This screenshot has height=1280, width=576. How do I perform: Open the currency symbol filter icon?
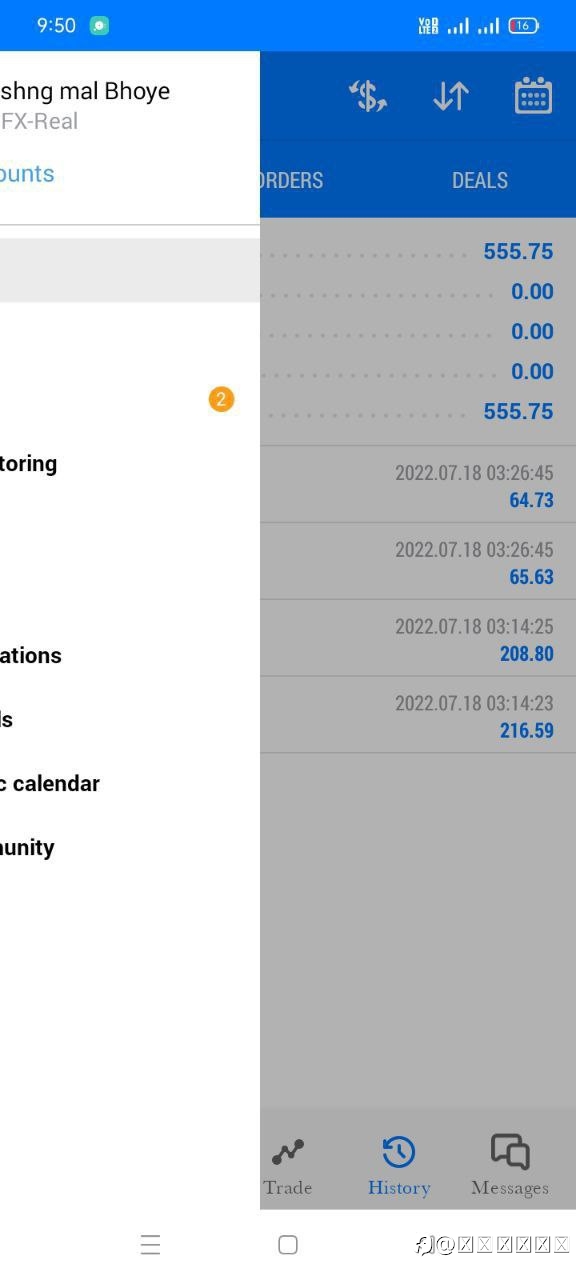368,96
